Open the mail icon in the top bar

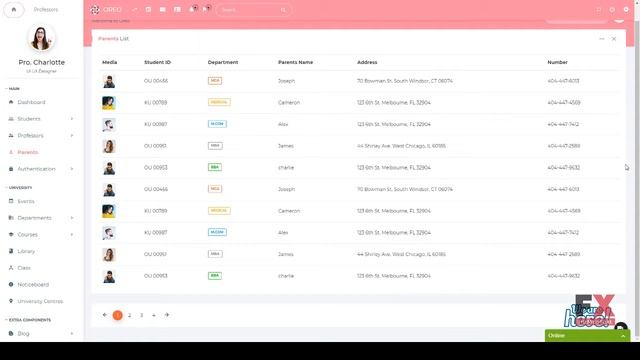[162, 9]
